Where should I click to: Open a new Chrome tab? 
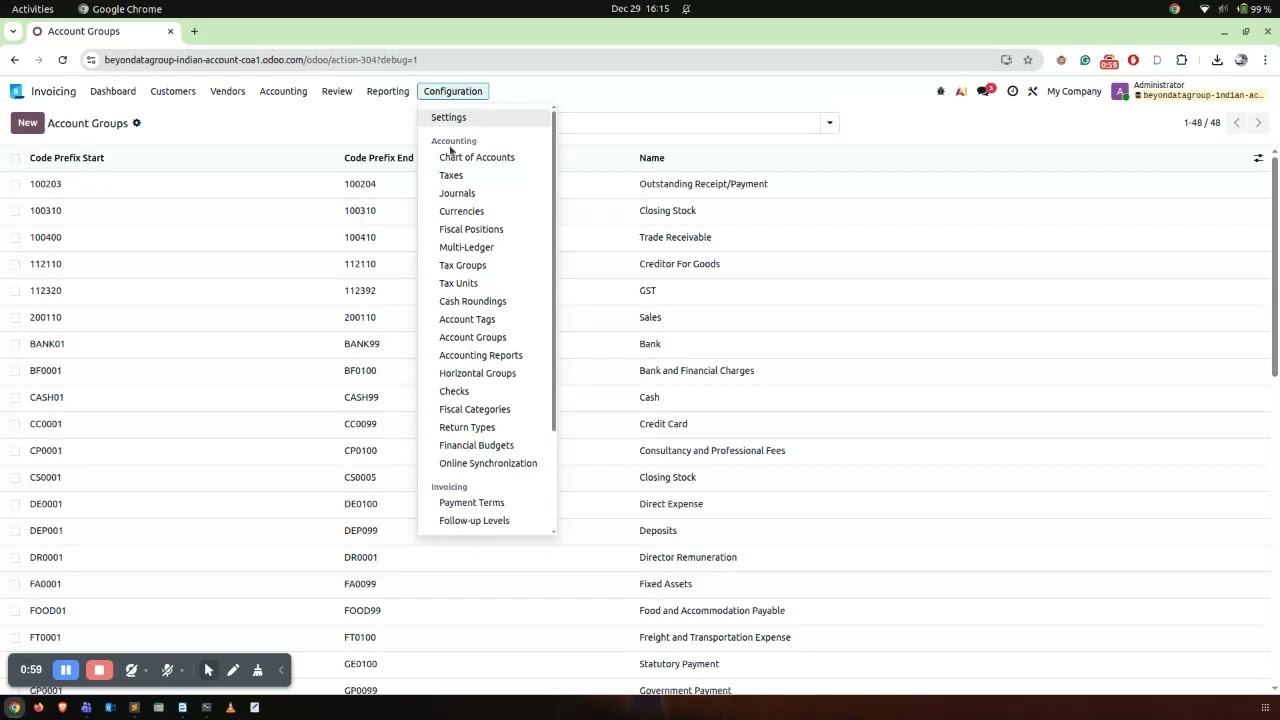194,31
